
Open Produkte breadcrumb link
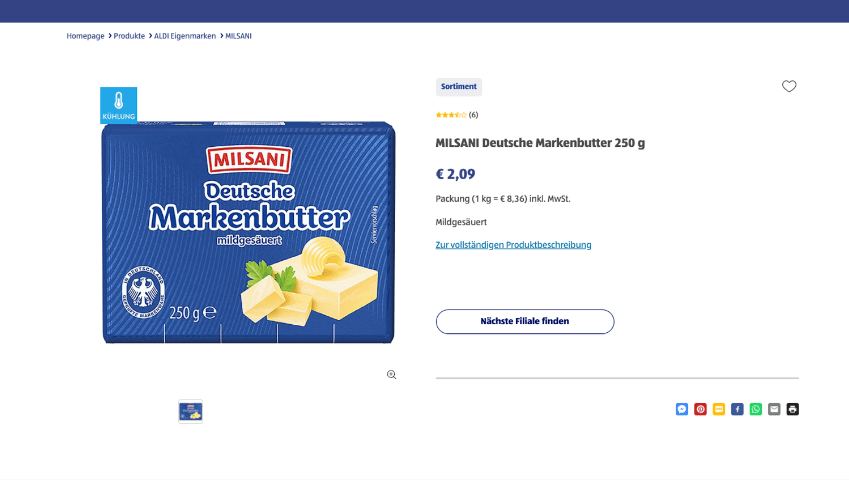point(129,36)
